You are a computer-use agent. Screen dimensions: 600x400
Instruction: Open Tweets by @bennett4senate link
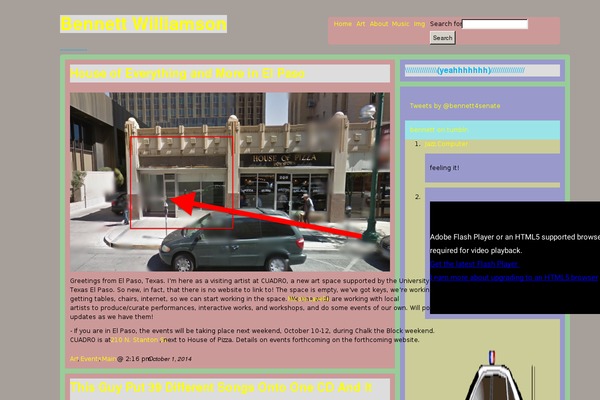pos(455,106)
